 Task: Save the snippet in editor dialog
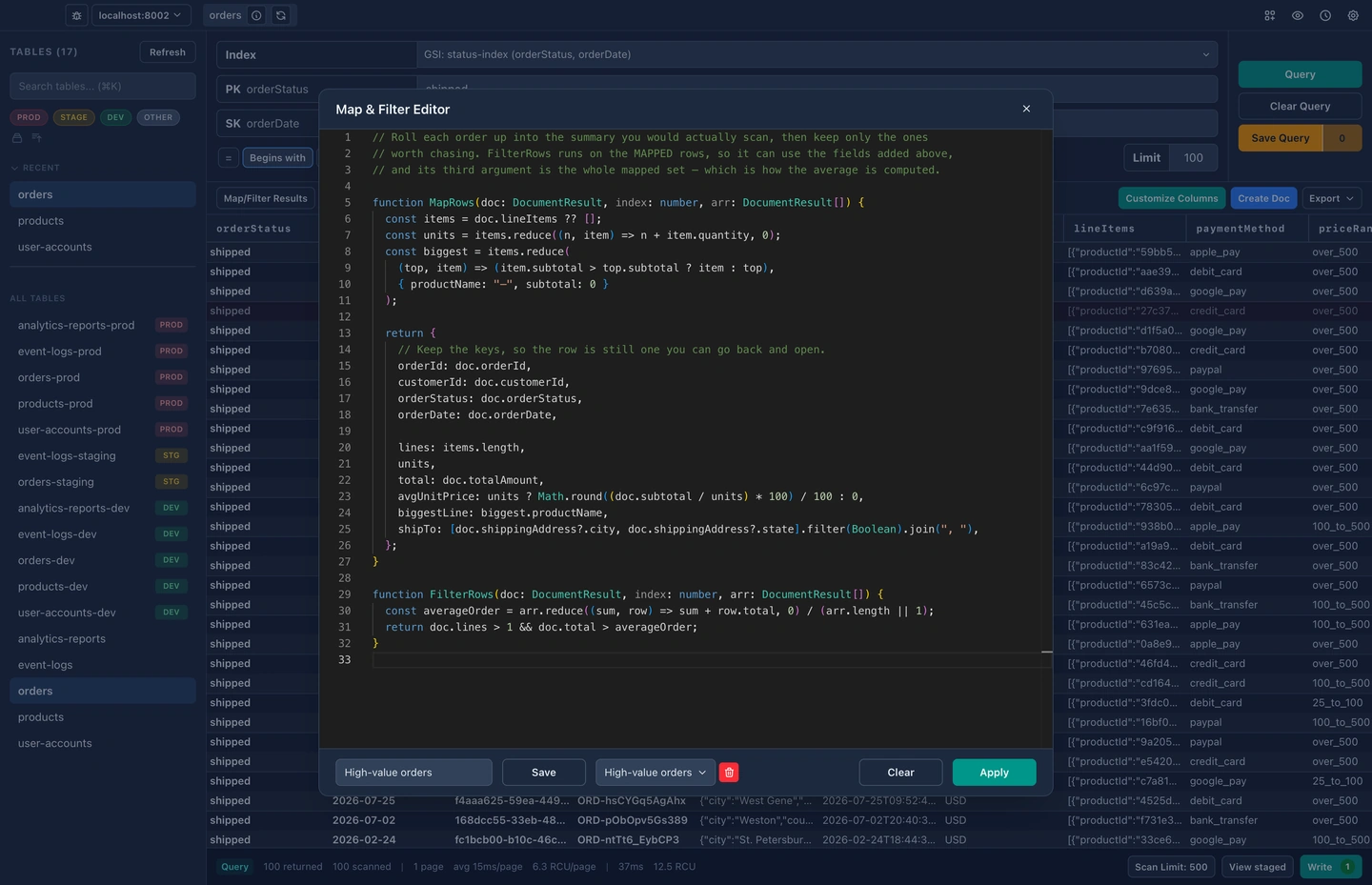[544, 773]
